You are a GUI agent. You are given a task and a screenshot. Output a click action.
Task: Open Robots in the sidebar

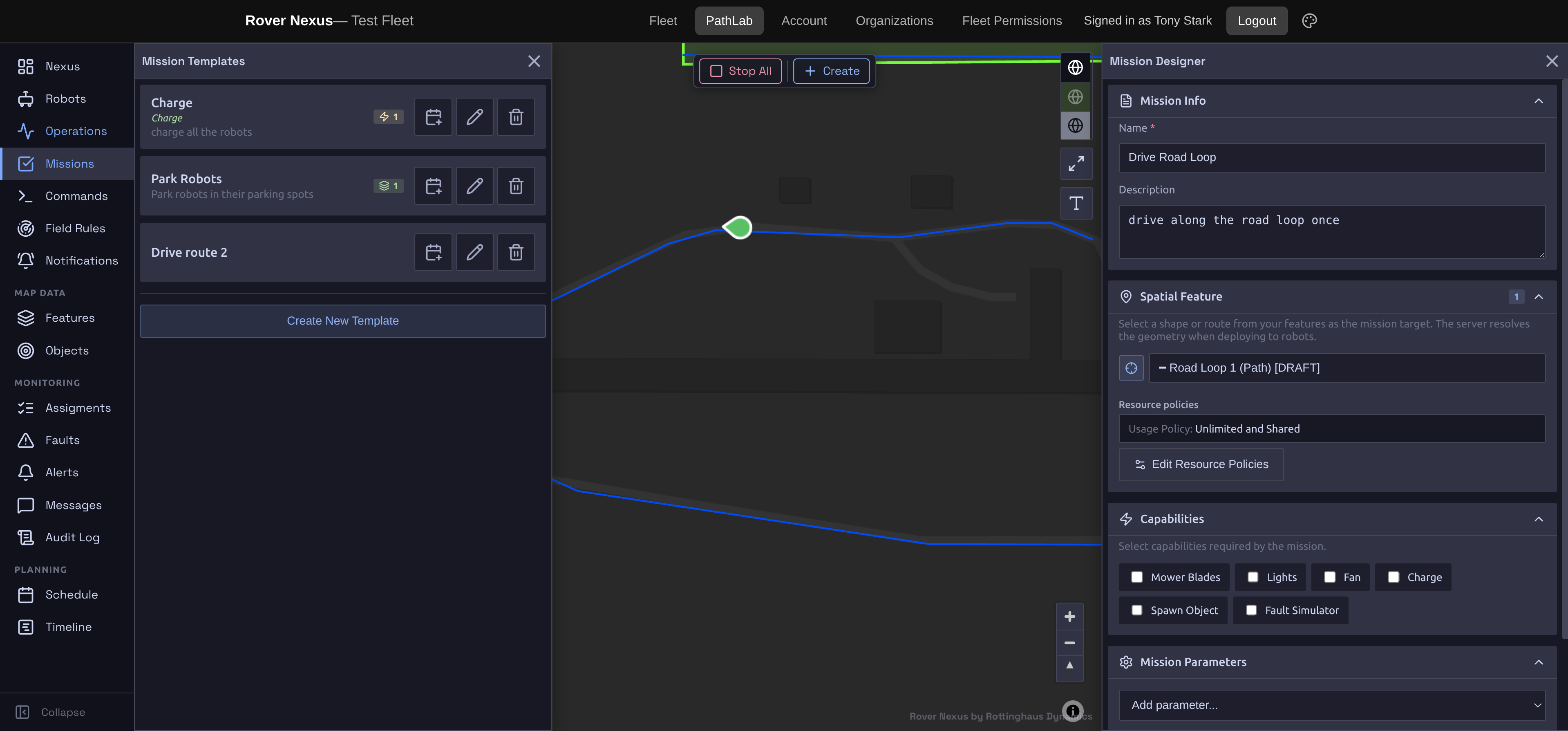(67, 99)
